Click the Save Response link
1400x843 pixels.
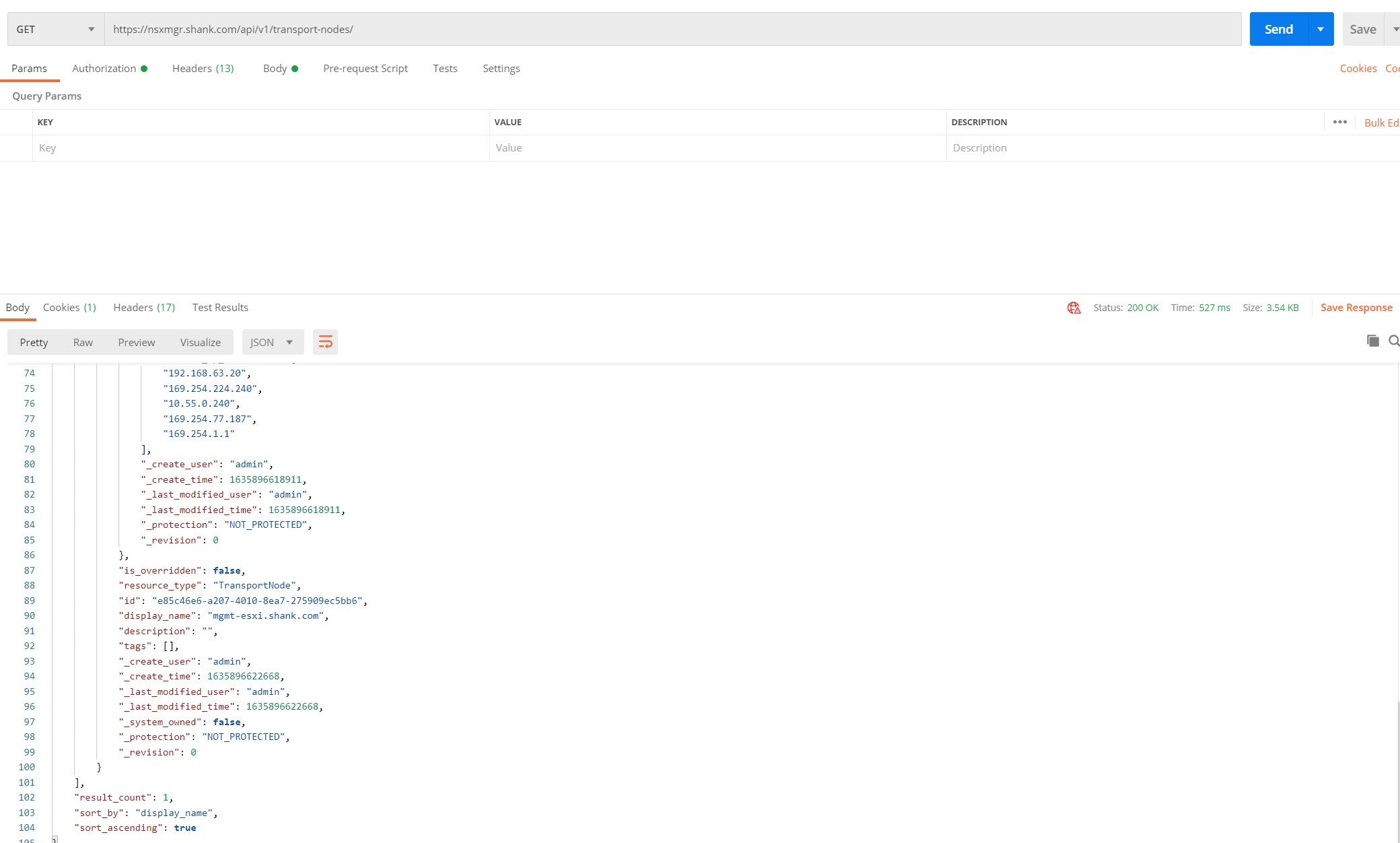pyautogui.click(x=1356, y=308)
